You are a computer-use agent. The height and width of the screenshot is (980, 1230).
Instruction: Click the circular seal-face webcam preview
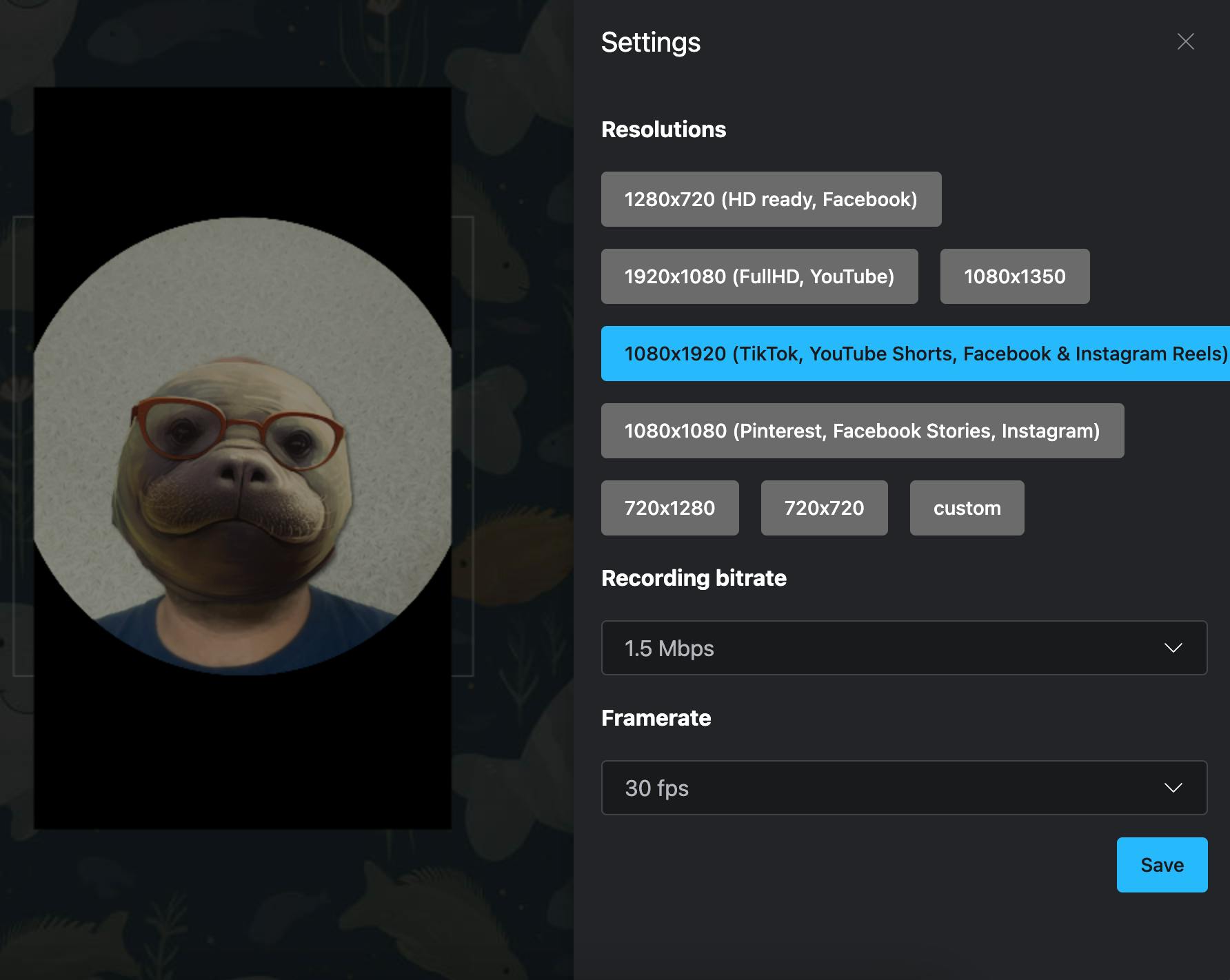pyautogui.click(x=243, y=447)
